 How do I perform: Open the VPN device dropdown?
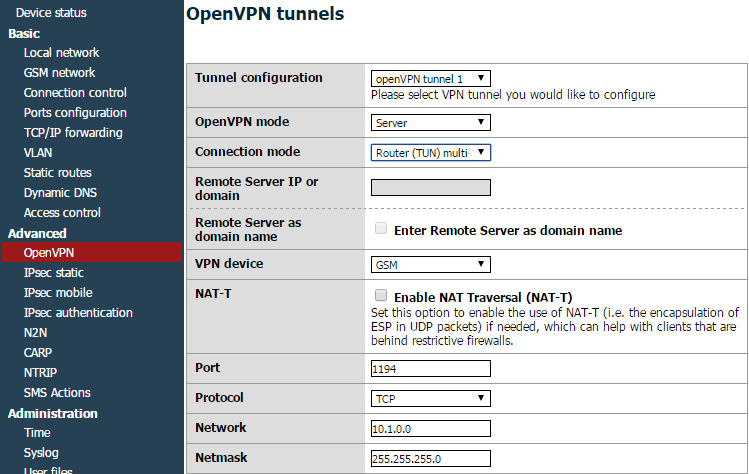tap(430, 264)
